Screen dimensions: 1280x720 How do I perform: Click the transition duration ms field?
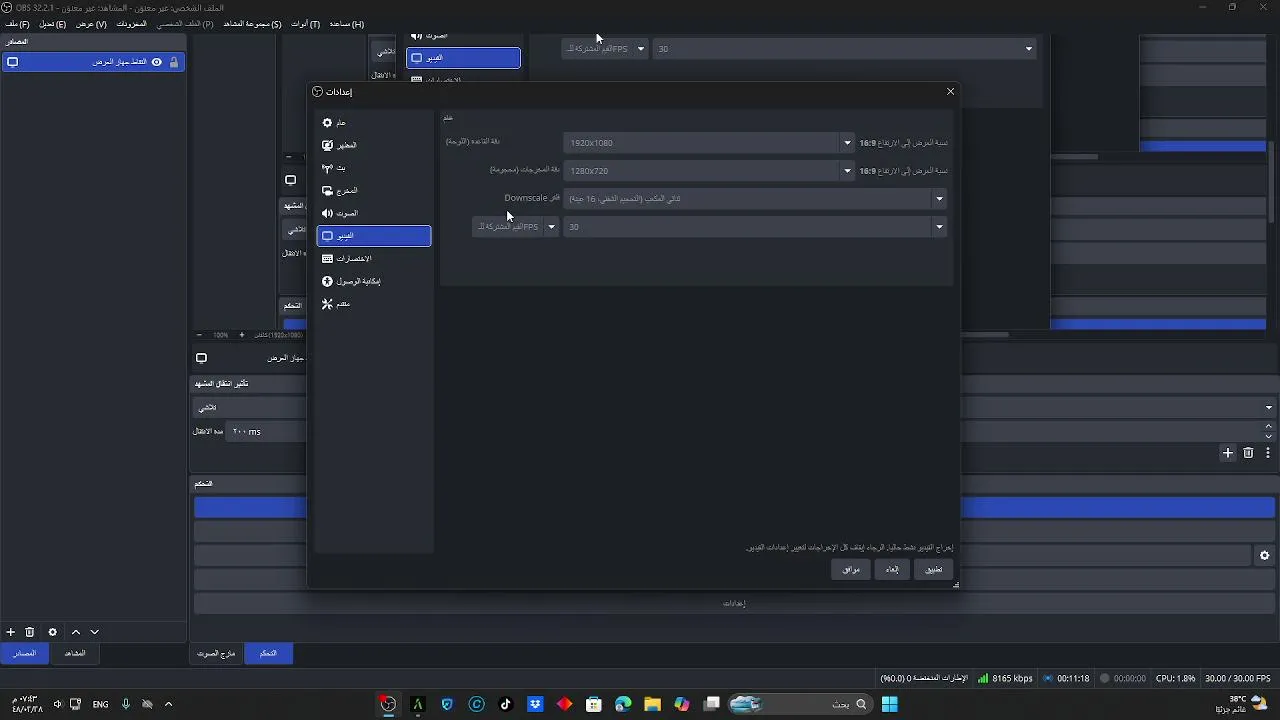266,432
